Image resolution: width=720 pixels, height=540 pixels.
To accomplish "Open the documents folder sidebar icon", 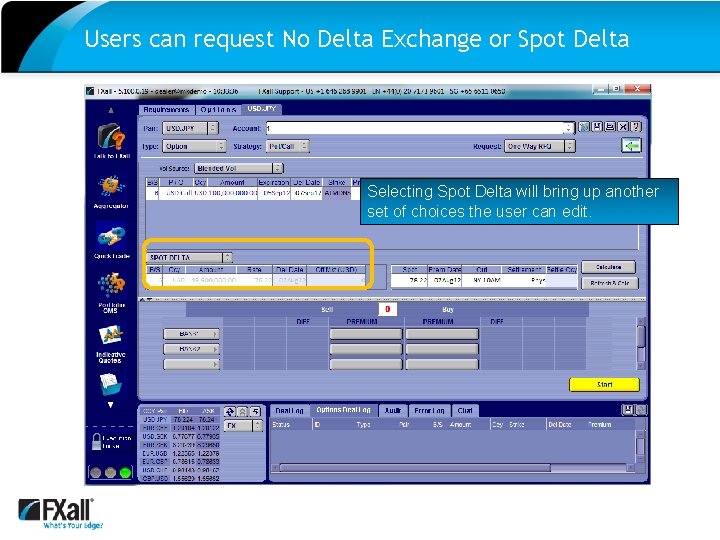I will tap(111, 383).
